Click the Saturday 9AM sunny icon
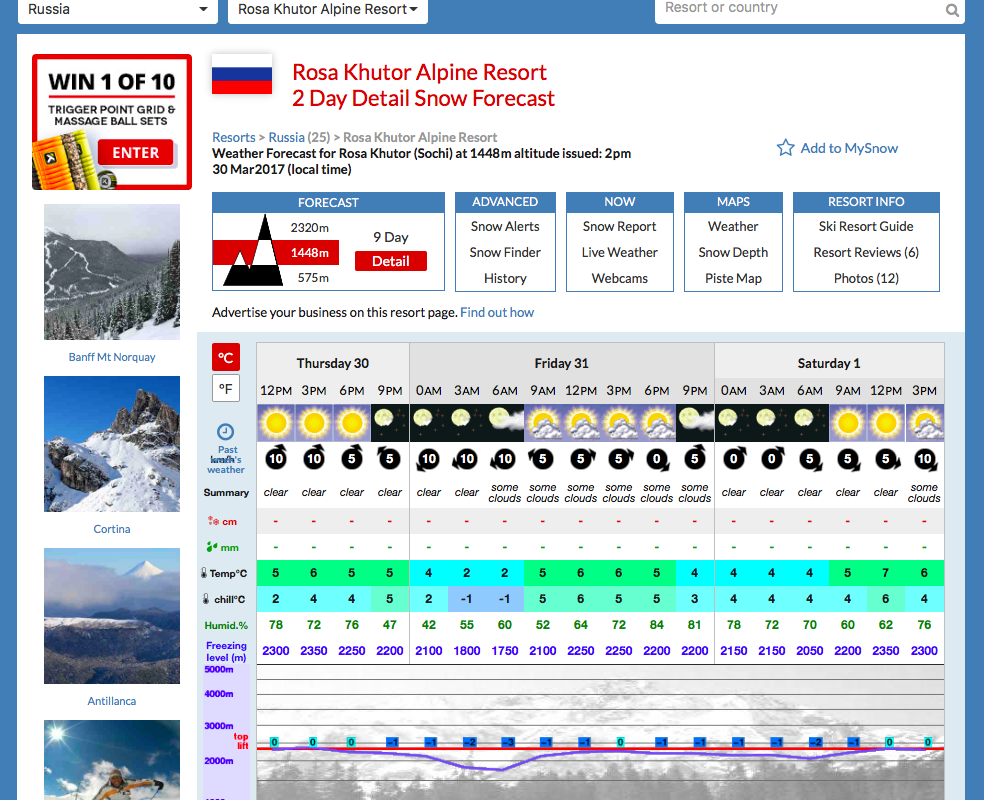The image size is (984, 800). pos(848,423)
